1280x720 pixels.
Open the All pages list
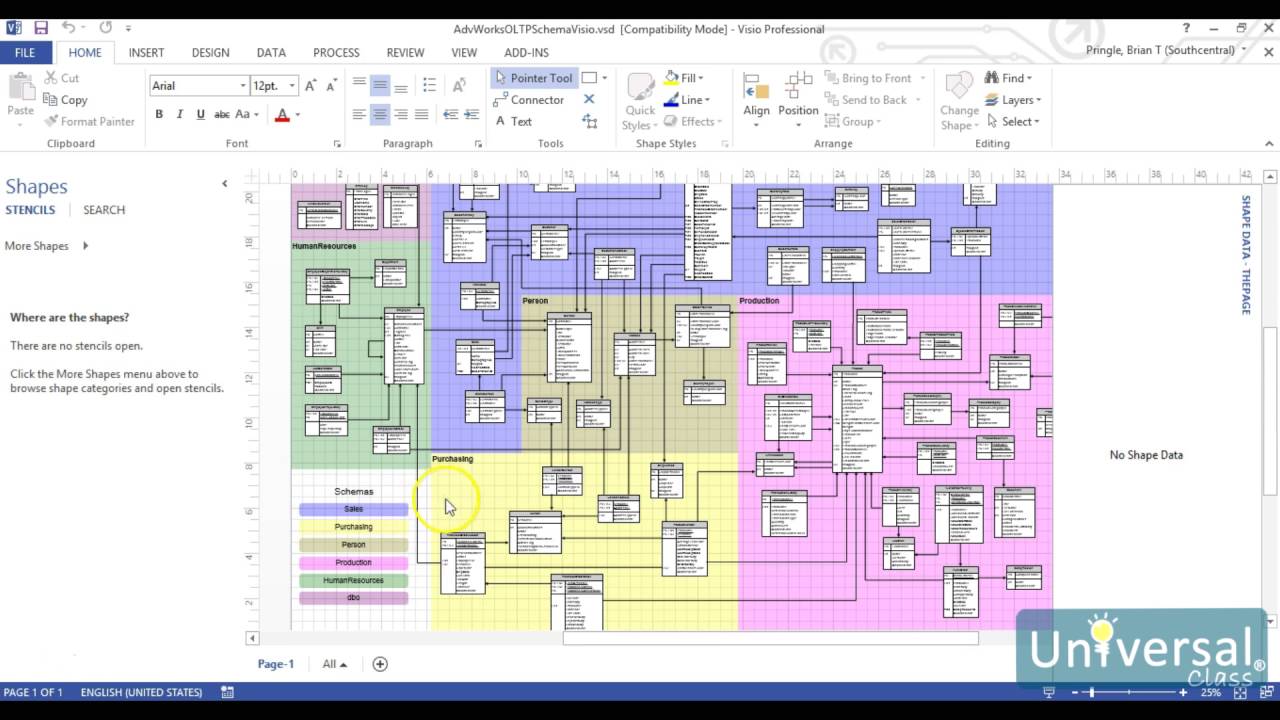click(x=335, y=664)
